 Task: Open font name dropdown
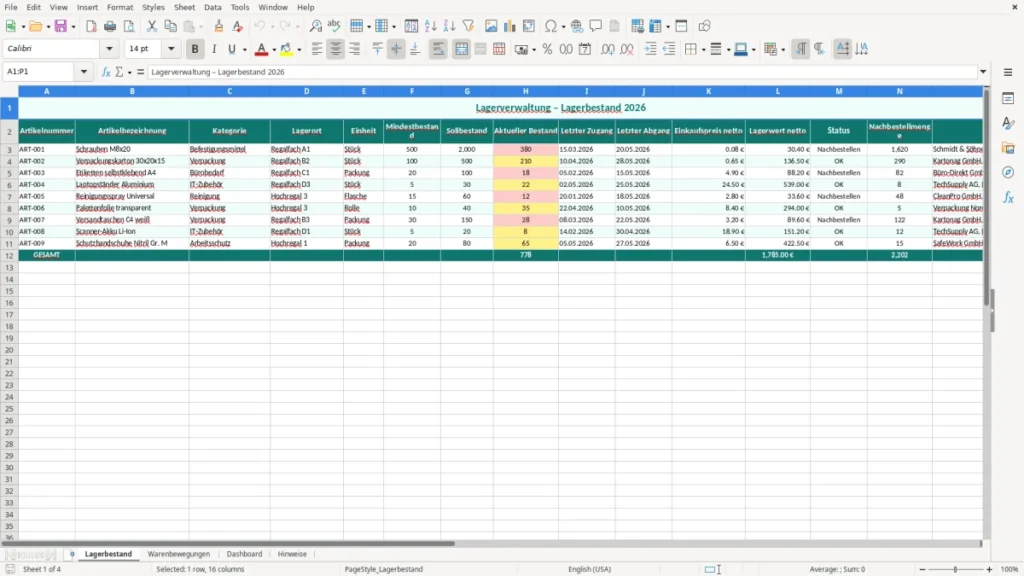[x=109, y=48]
